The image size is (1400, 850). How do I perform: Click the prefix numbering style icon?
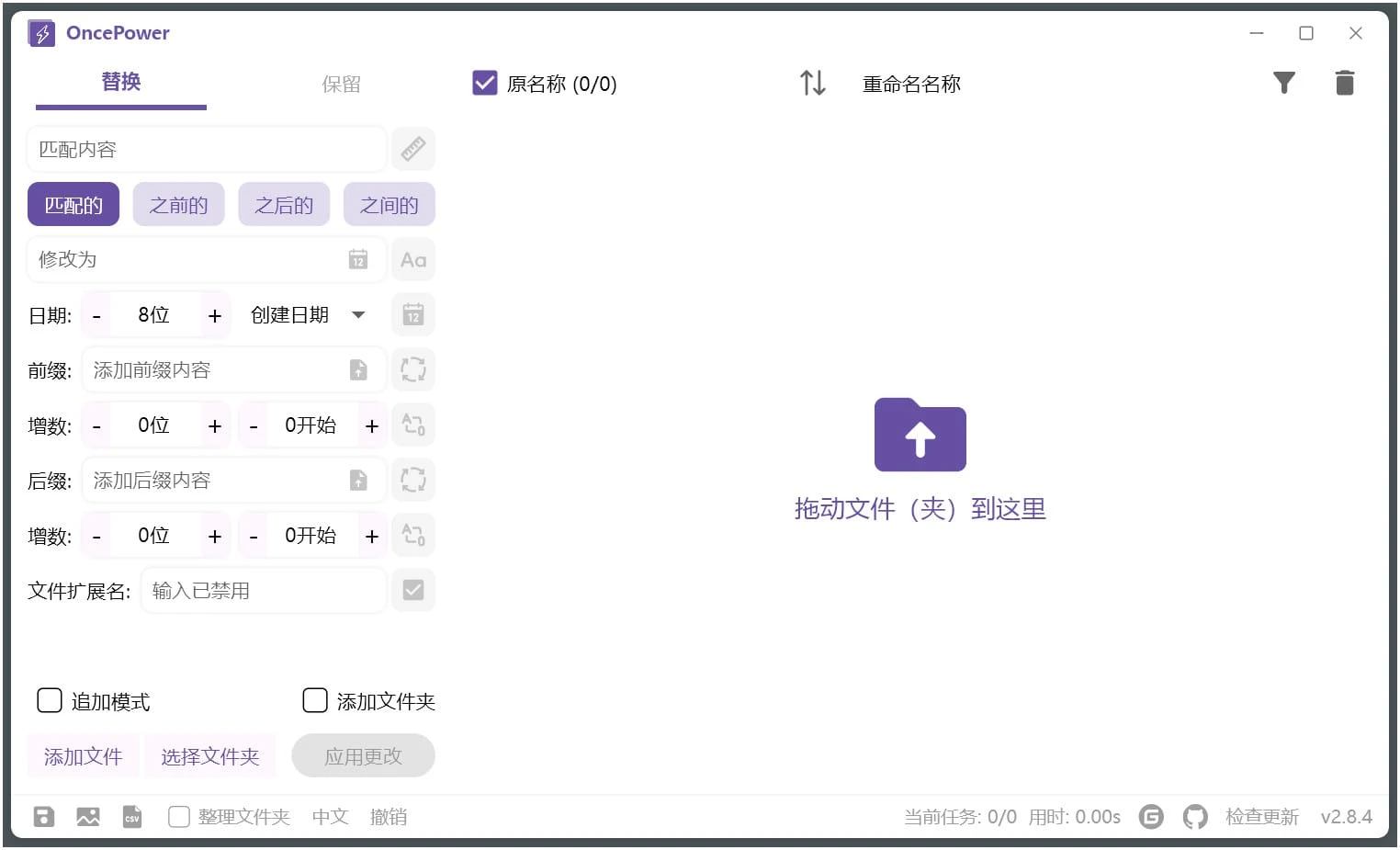tap(413, 425)
